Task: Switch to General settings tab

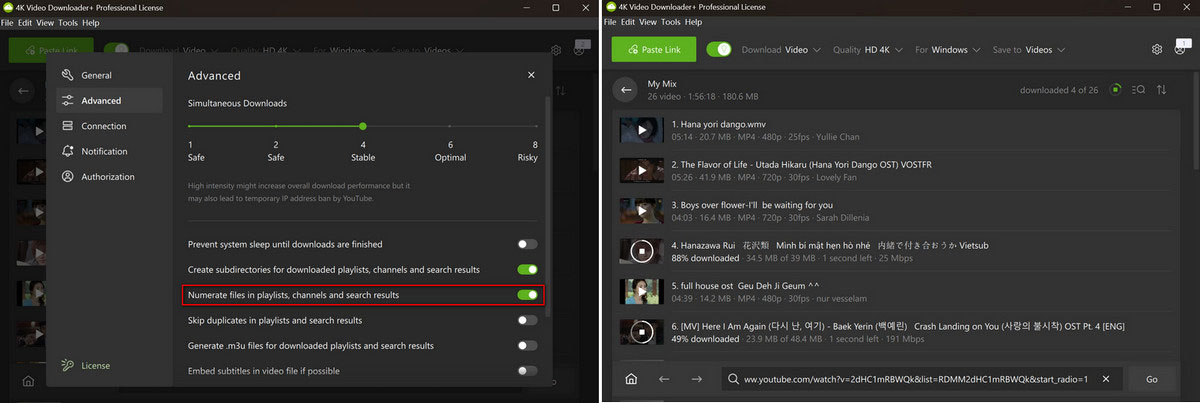Action: tap(110, 75)
